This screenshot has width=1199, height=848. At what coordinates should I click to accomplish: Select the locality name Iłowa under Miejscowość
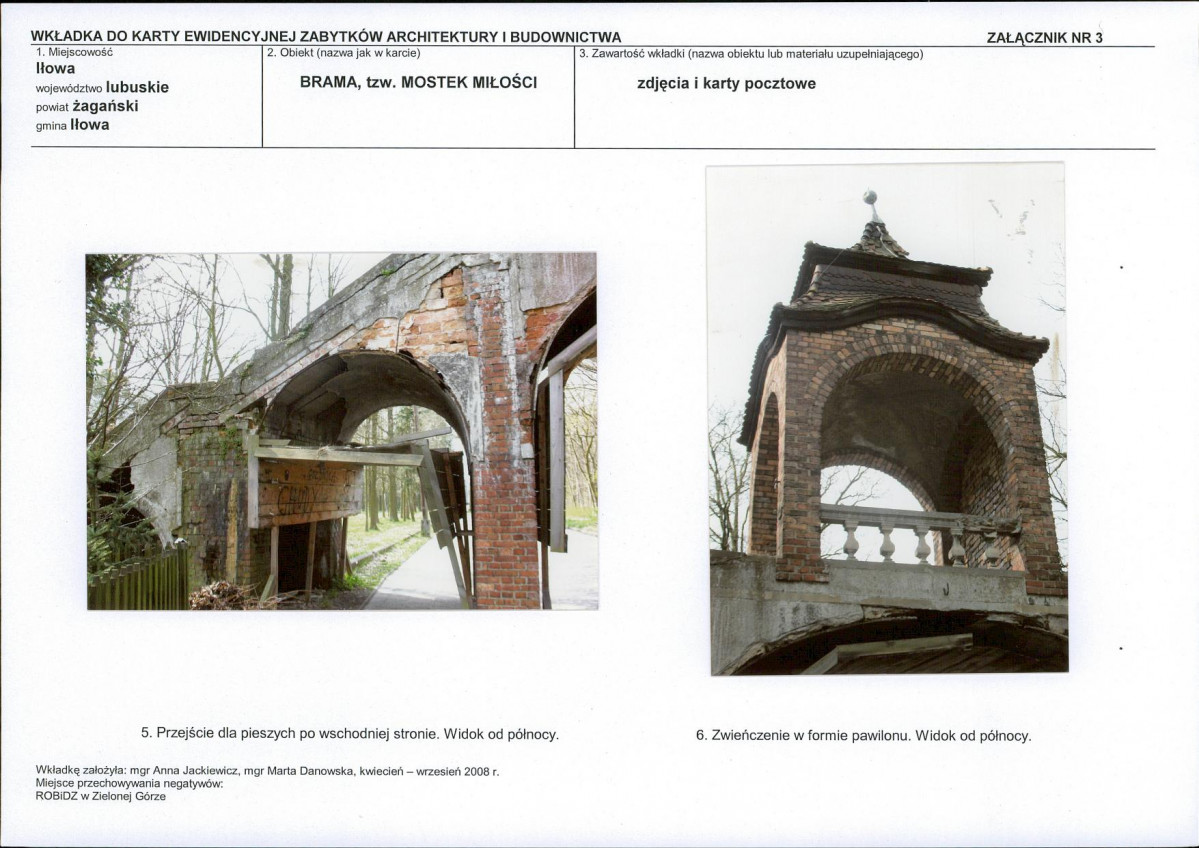coord(55,69)
